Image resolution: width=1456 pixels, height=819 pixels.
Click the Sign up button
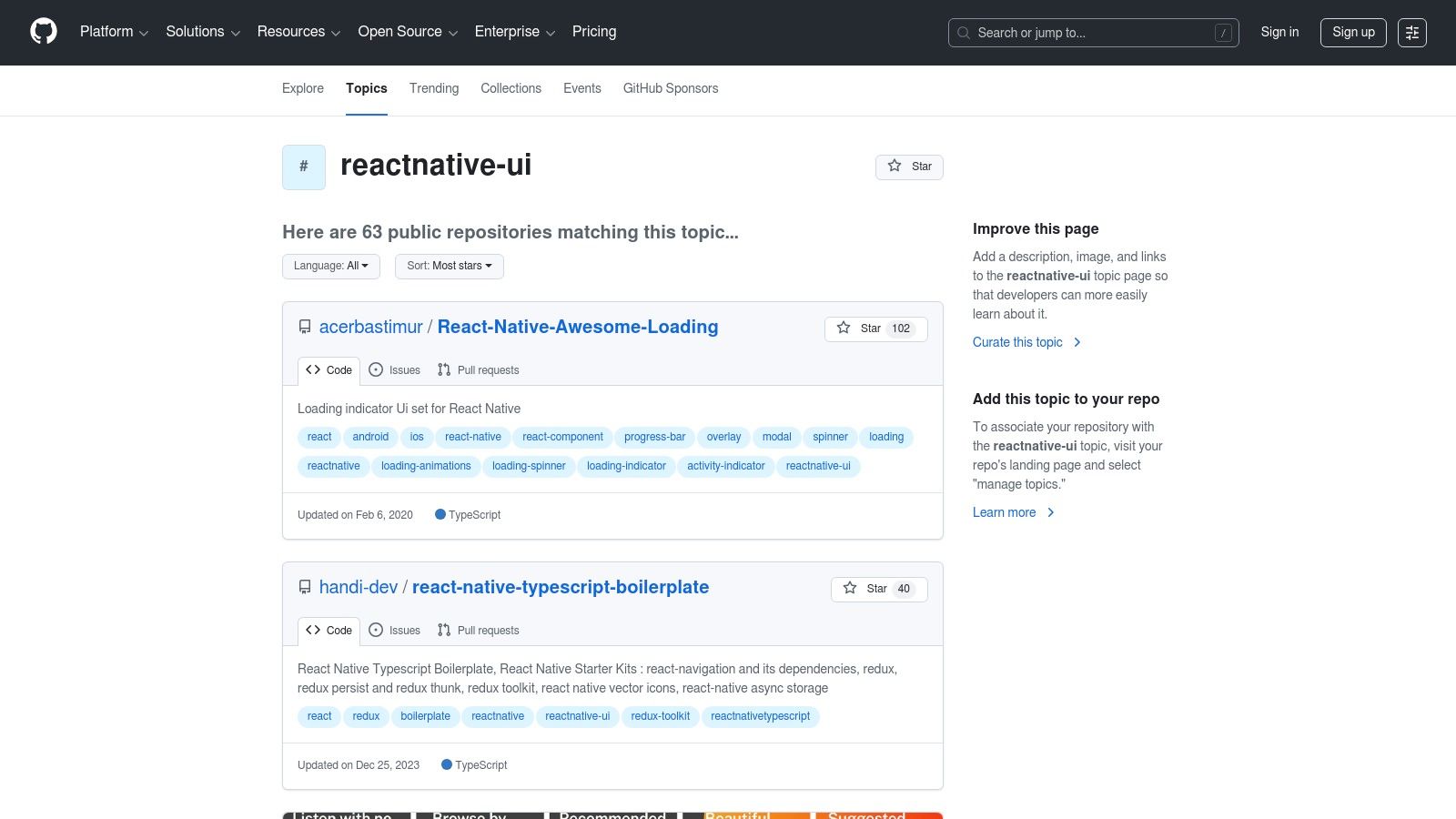click(1353, 33)
